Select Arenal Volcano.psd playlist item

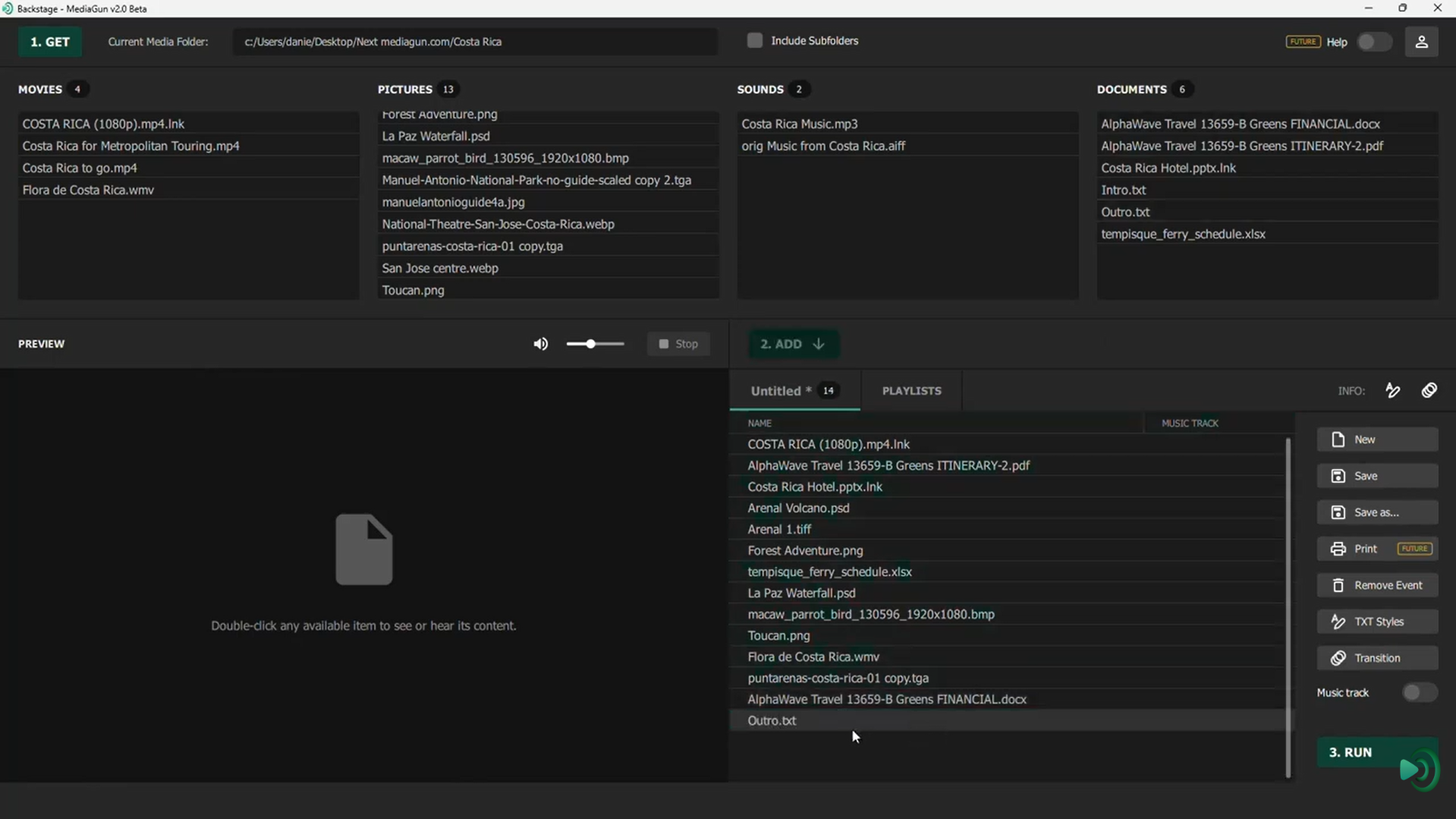[1007, 508]
